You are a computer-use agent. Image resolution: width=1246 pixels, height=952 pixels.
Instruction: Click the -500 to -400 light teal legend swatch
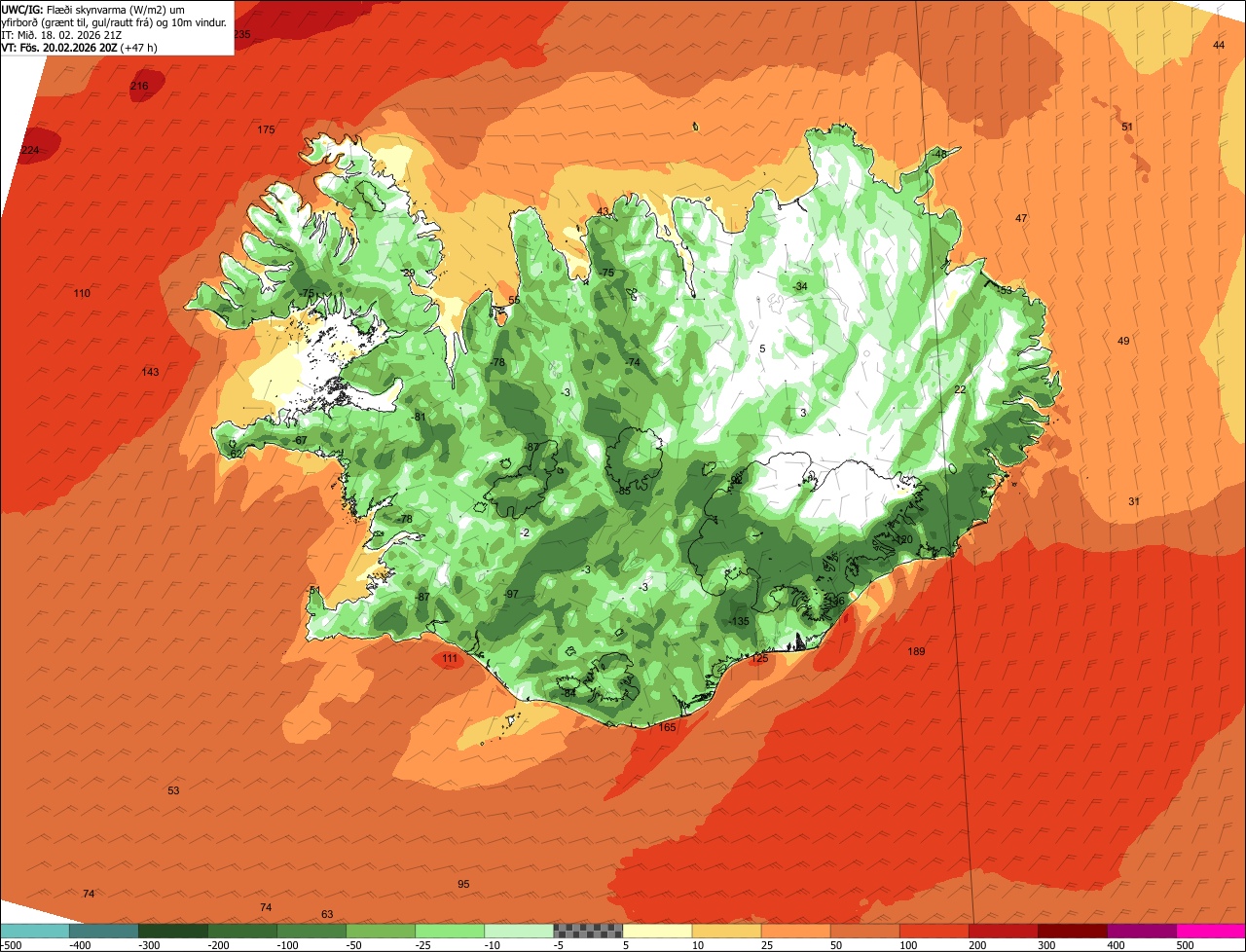point(35,931)
